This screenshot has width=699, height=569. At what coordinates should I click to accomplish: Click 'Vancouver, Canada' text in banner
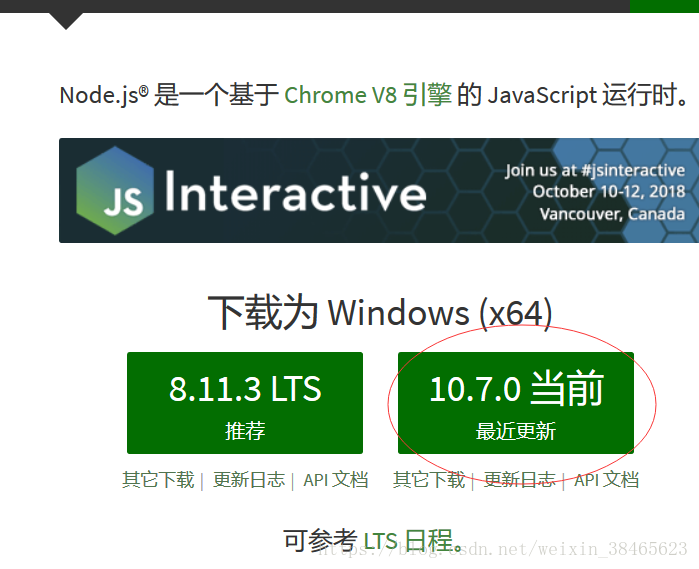pos(613,214)
